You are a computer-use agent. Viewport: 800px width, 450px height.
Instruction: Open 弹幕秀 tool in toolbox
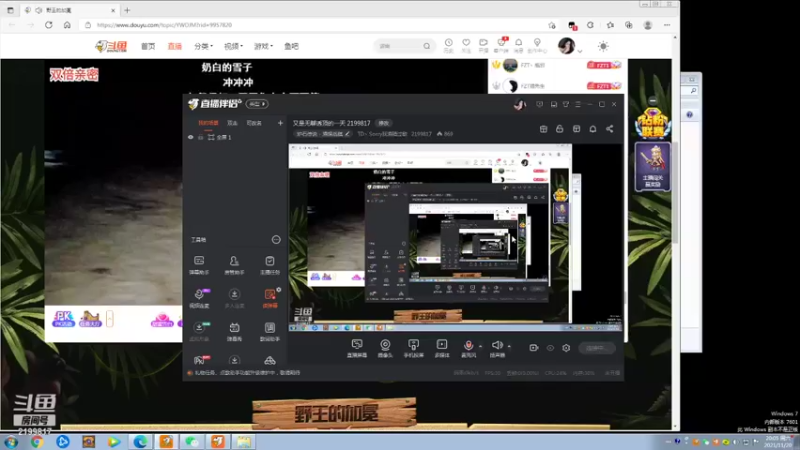click(x=234, y=331)
